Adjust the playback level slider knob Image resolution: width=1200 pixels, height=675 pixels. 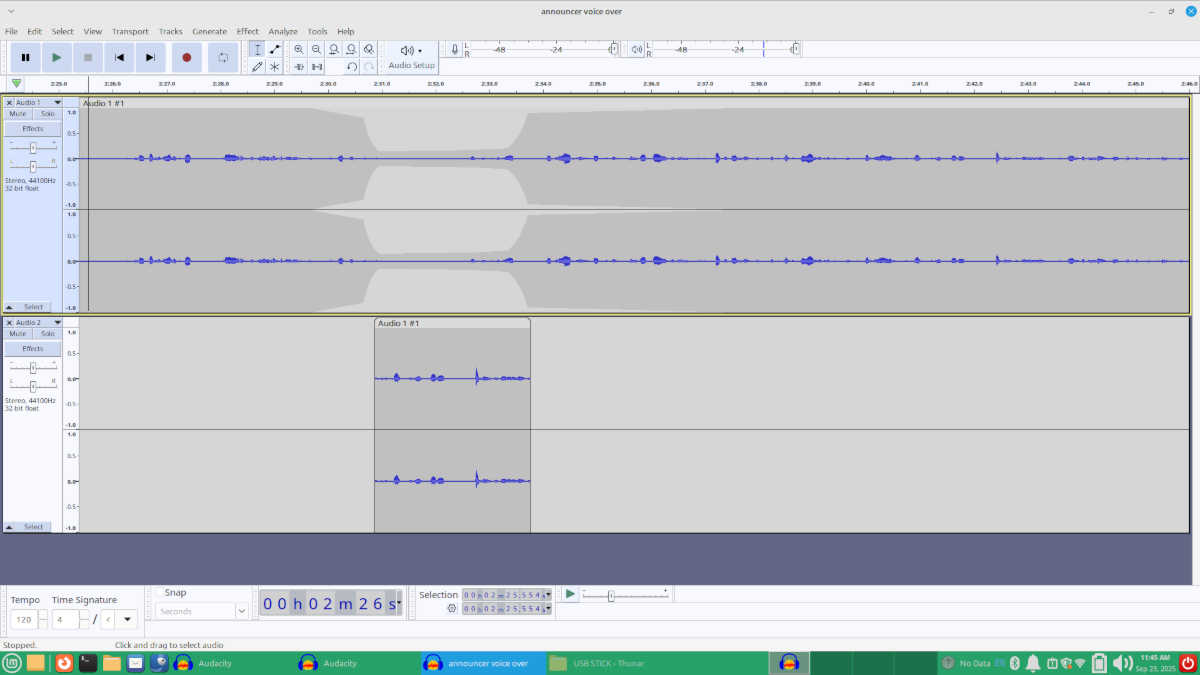[795, 49]
